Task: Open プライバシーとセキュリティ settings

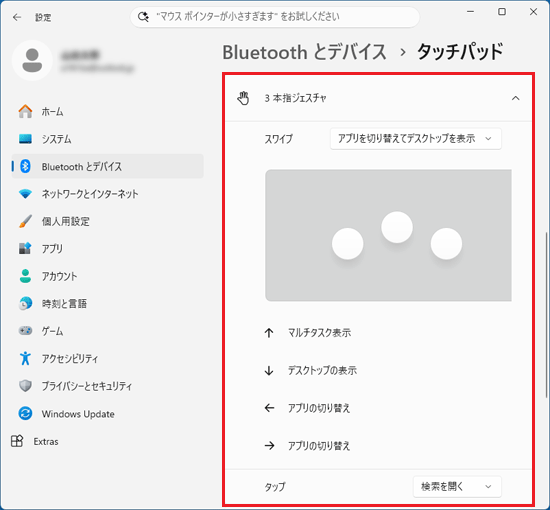Action: (107, 386)
